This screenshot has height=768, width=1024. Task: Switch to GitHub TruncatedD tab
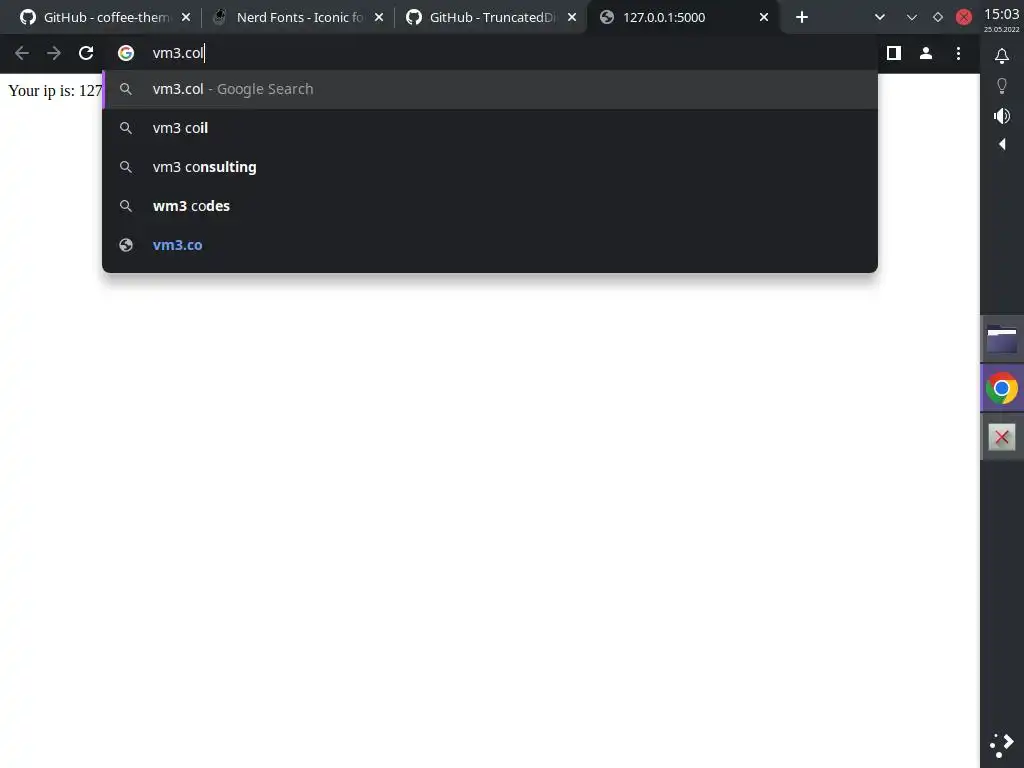(x=490, y=18)
